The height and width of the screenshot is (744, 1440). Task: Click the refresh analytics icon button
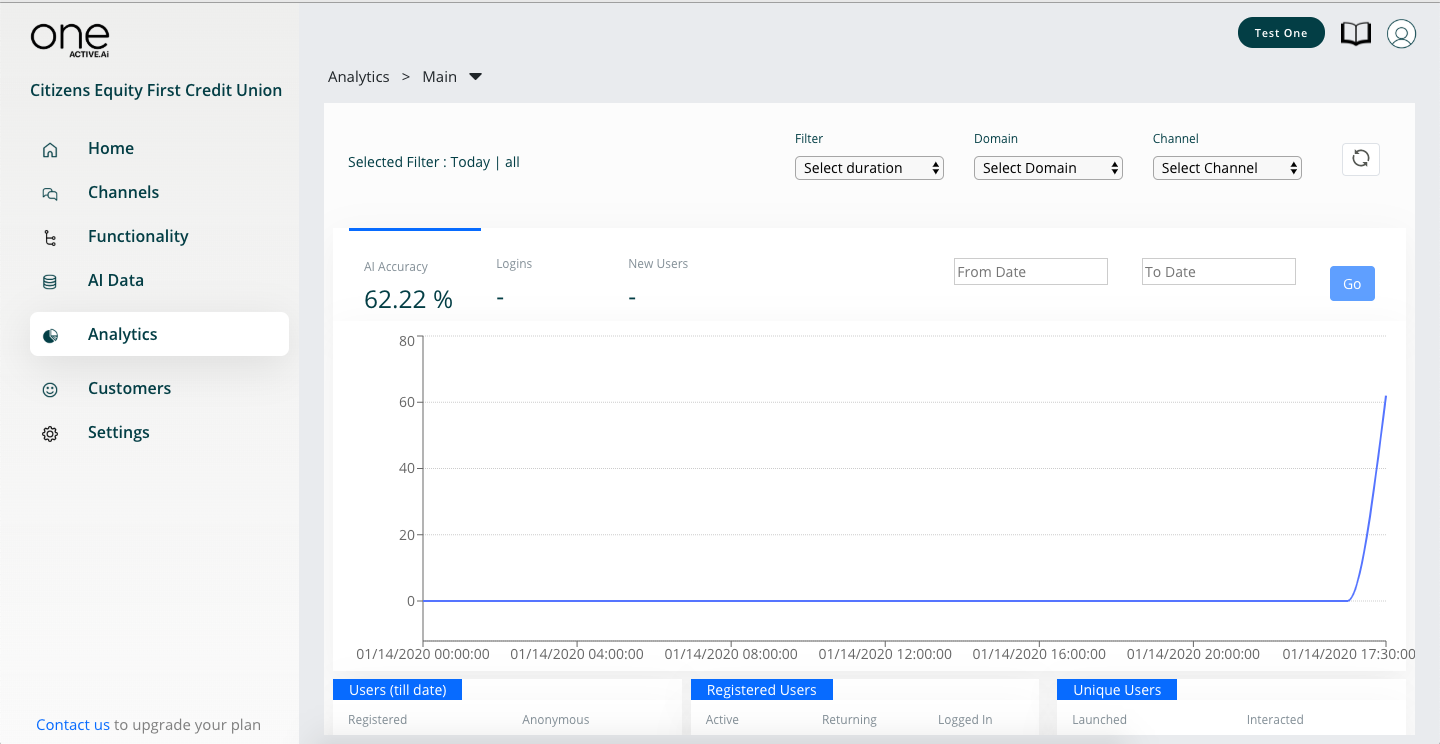(x=1360, y=159)
